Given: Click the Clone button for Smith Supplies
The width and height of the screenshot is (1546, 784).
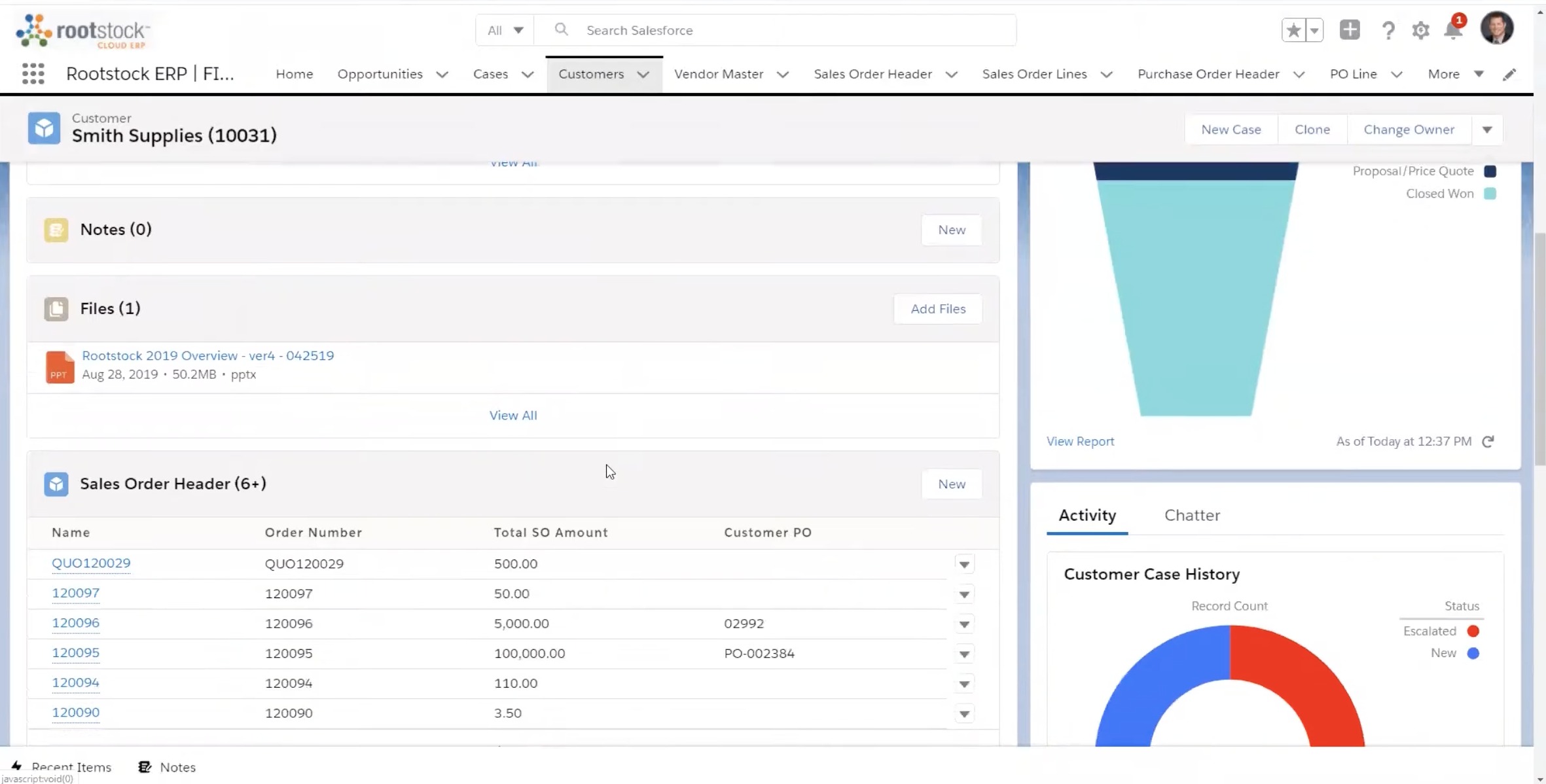Looking at the screenshot, I should click(x=1312, y=128).
